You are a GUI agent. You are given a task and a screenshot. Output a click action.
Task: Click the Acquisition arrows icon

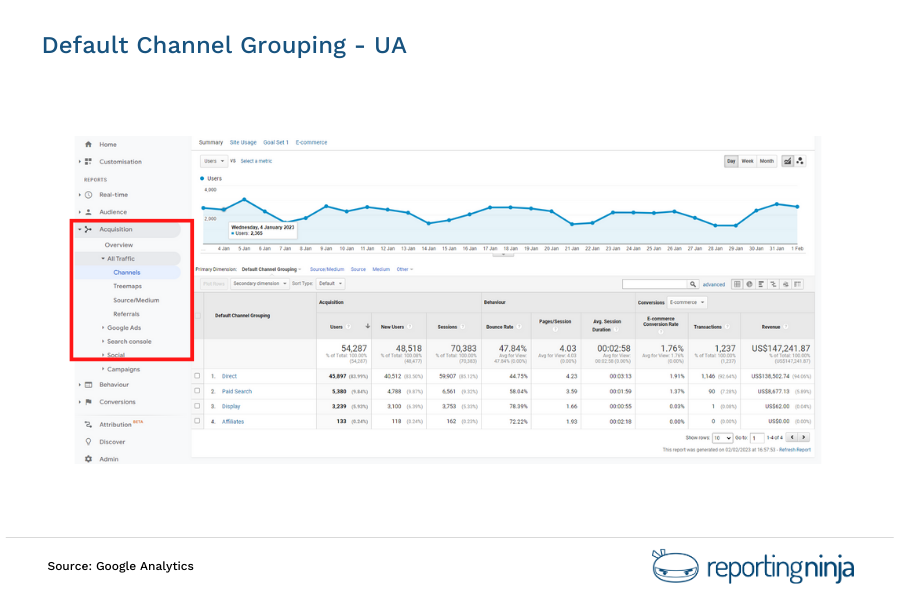pyautogui.click(x=88, y=229)
